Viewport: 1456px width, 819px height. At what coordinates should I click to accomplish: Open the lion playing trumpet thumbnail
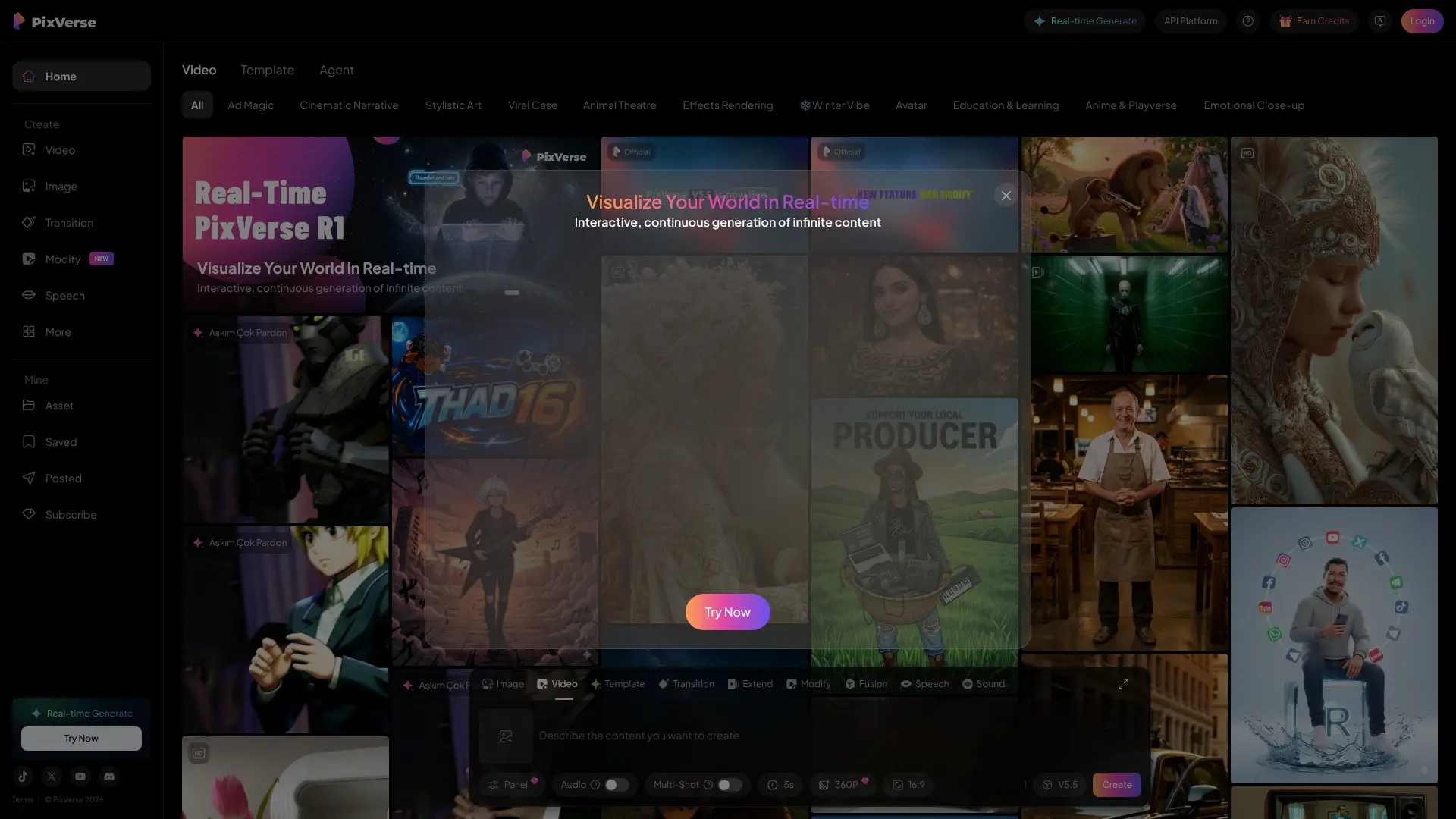(x=1124, y=194)
